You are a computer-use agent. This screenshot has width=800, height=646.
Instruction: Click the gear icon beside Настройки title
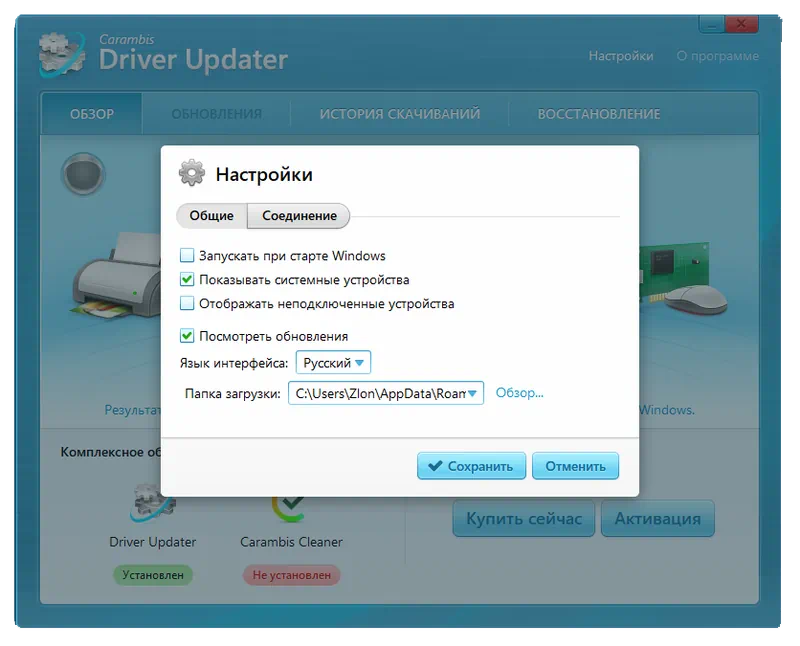tap(192, 173)
